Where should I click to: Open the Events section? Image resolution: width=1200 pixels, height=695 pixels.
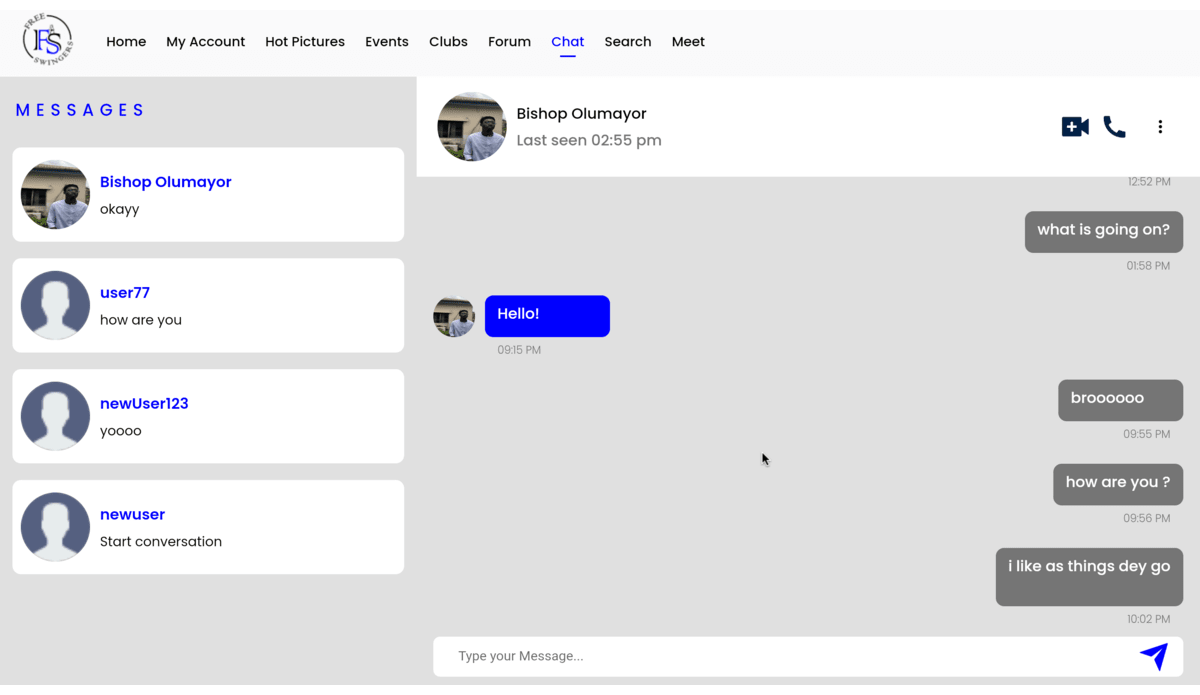tap(386, 42)
